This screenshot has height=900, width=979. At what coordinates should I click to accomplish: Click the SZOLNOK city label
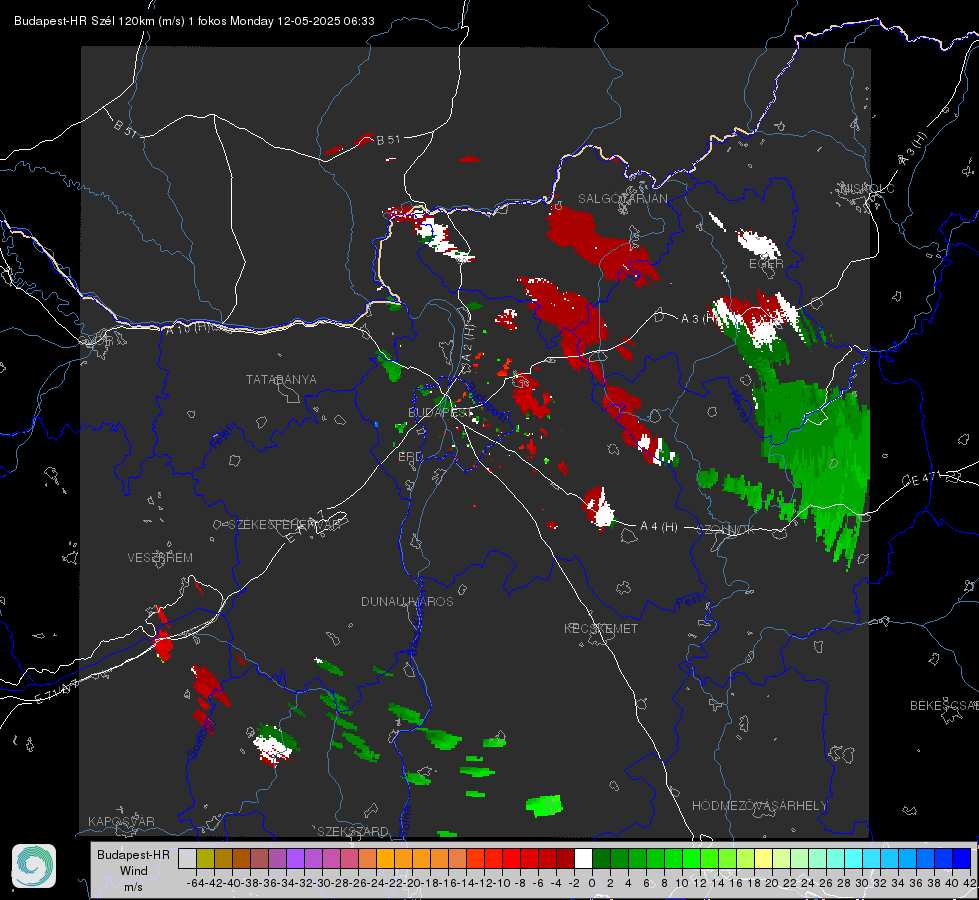[x=727, y=529]
